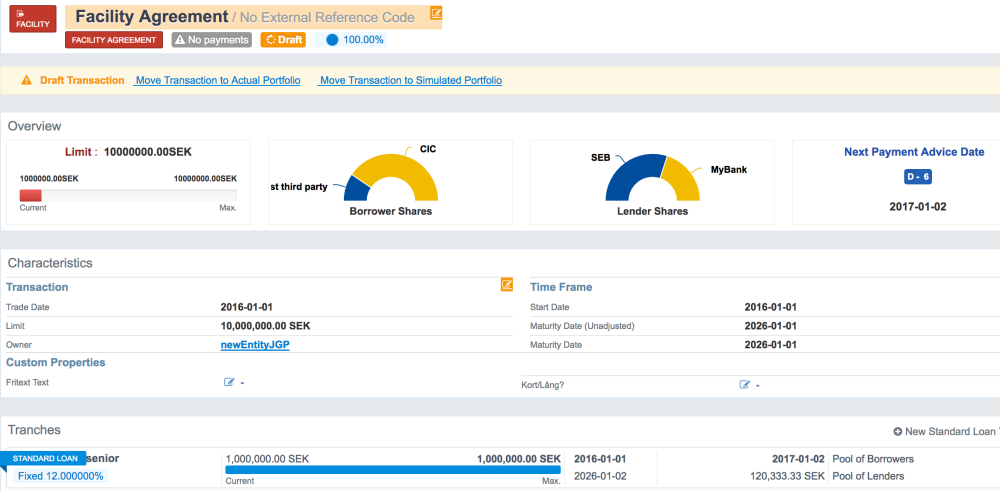Image resolution: width=1000 pixels, height=492 pixels.
Task: Click the Limit value 10,000,000.00 SEK
Action: 265,326
